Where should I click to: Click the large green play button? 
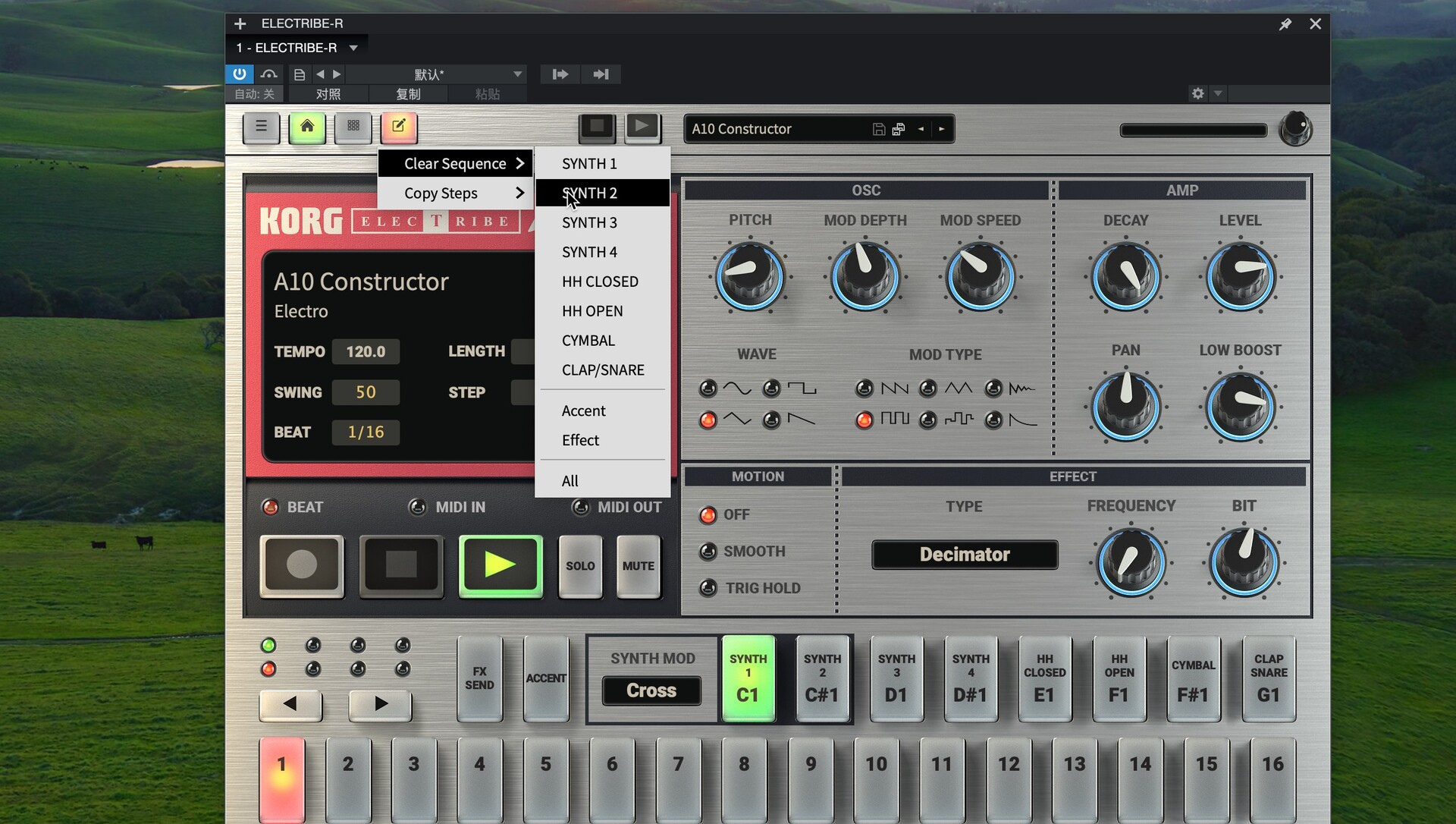[x=500, y=565]
